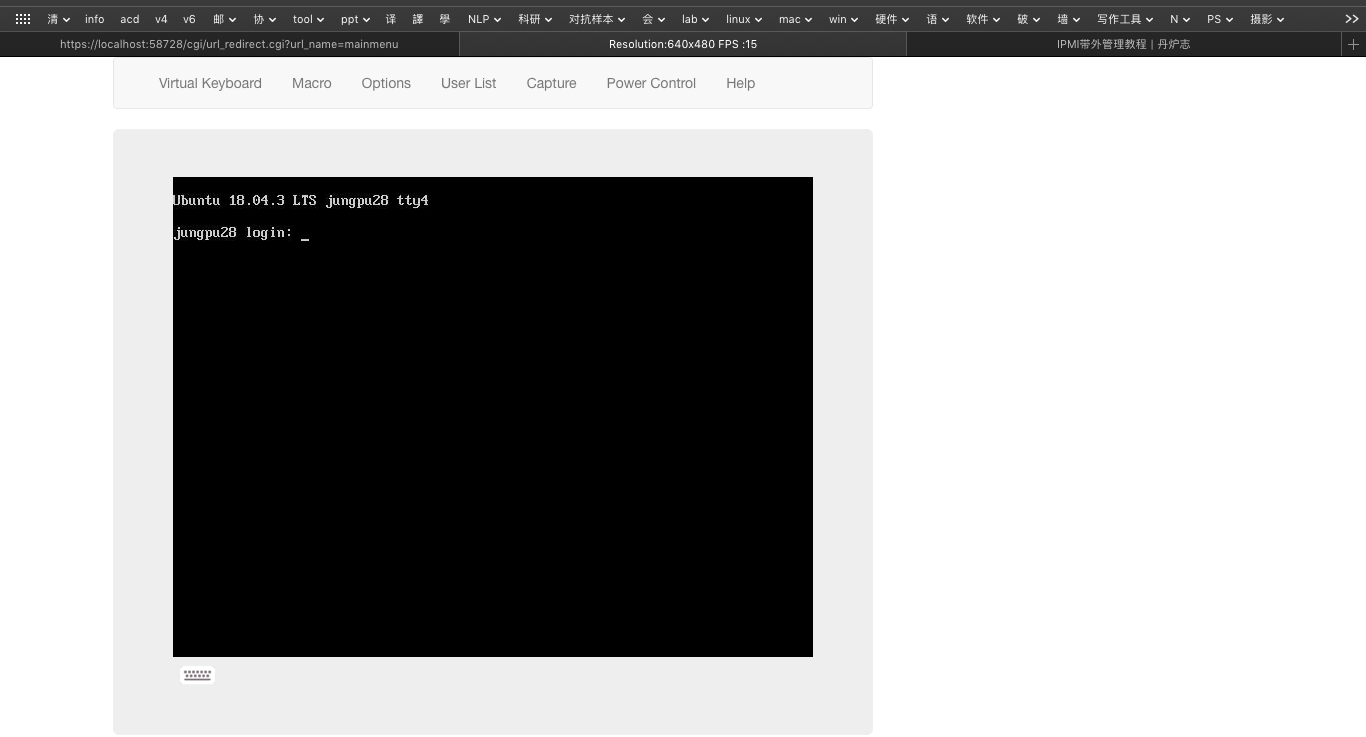Image resolution: width=1366 pixels, height=737 pixels.
Task: Open the User List menu
Action: pos(468,83)
